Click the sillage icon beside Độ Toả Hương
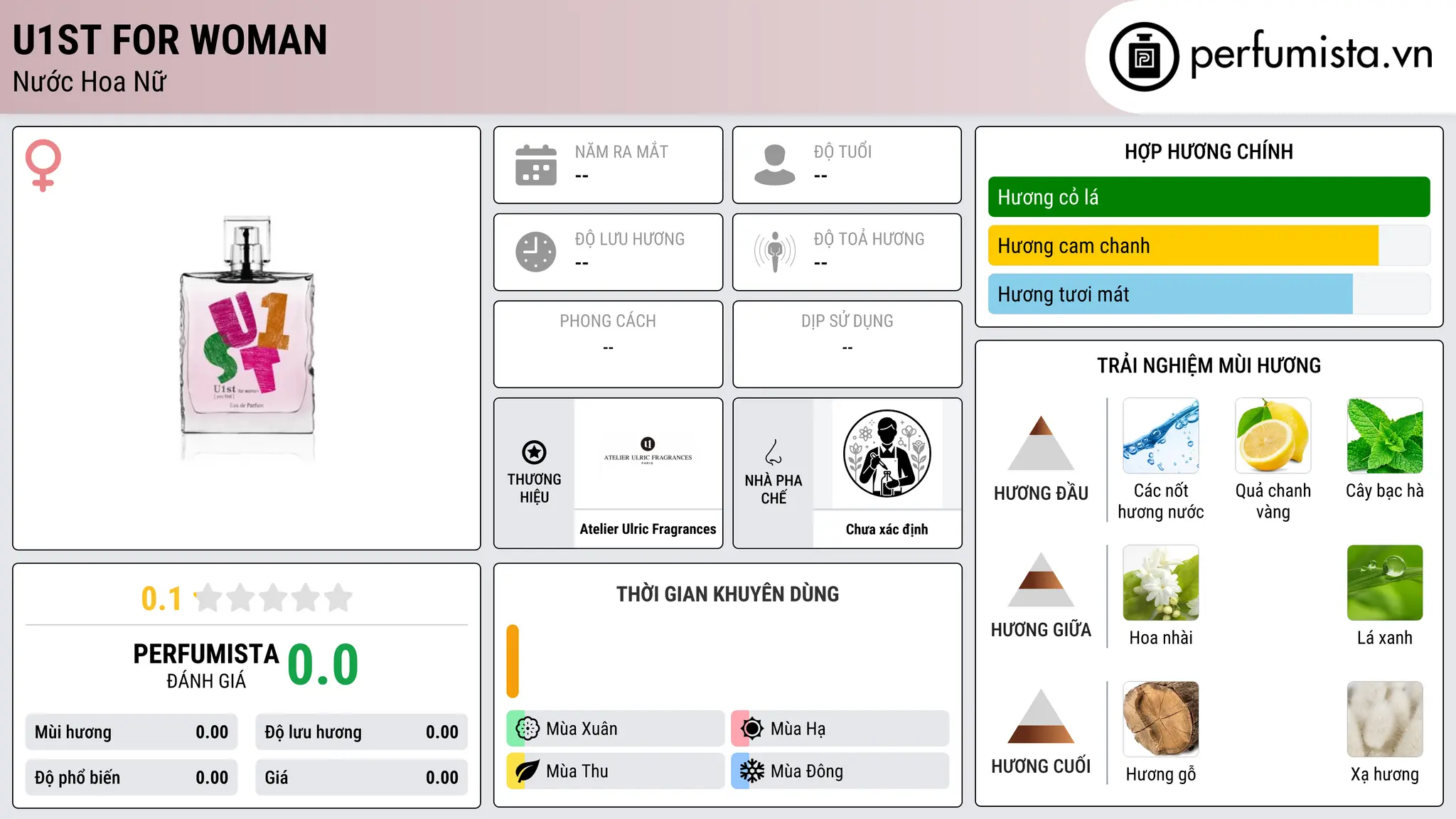Screen dimensions: 1456x819 tap(775, 252)
